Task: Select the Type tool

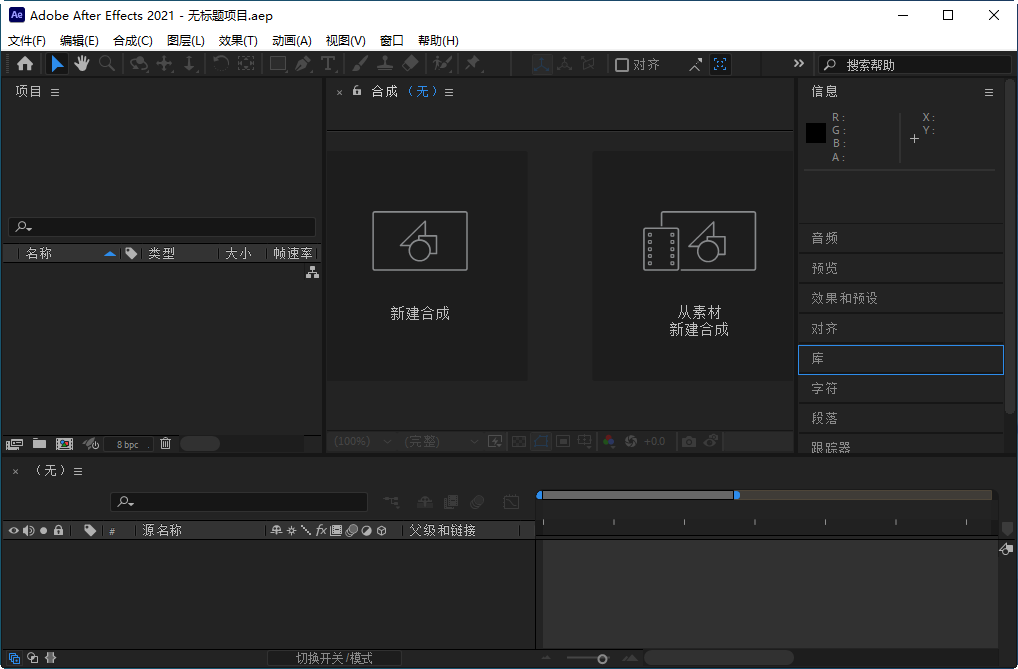Action: pos(327,63)
